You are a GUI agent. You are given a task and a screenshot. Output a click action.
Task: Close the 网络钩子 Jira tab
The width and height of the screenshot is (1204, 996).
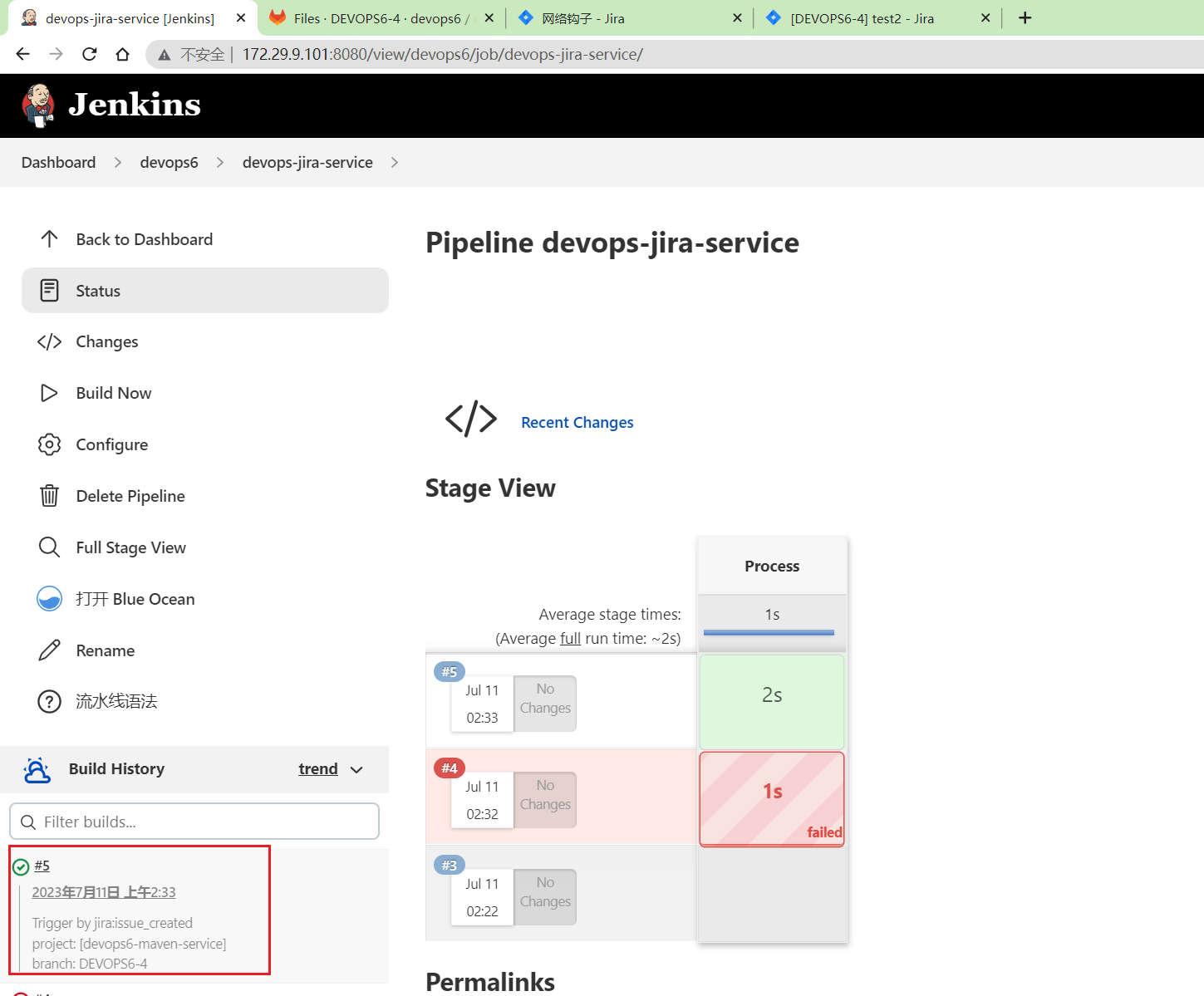pos(737,17)
